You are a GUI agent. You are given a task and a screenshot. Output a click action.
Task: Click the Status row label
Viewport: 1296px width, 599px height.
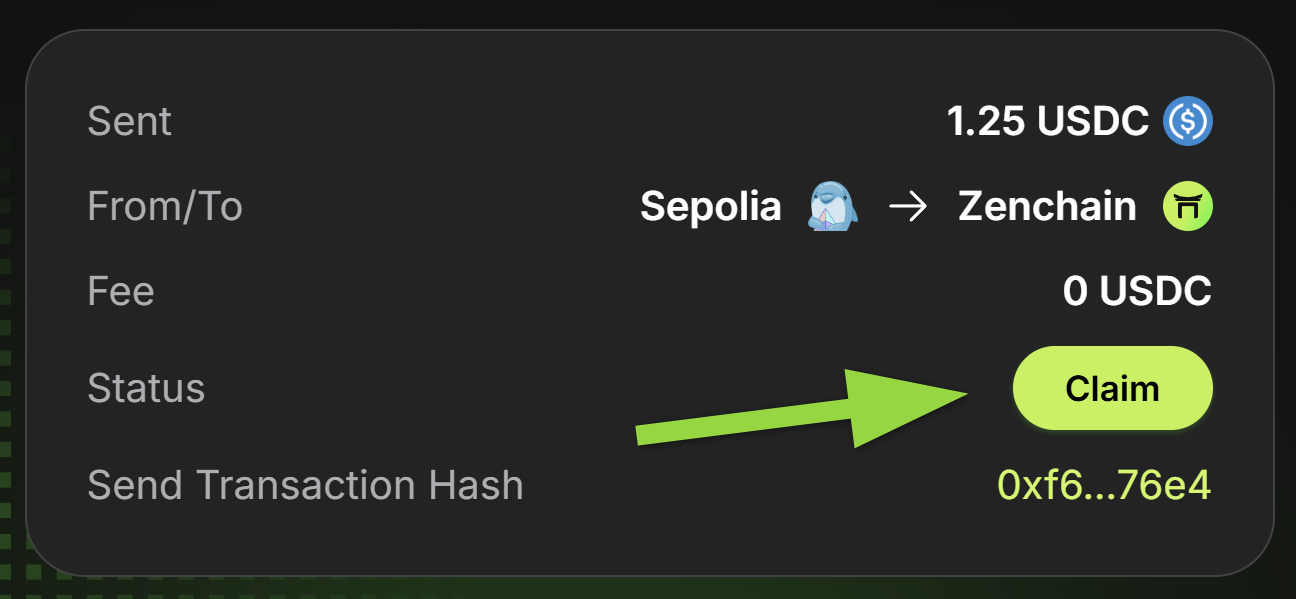[146, 388]
